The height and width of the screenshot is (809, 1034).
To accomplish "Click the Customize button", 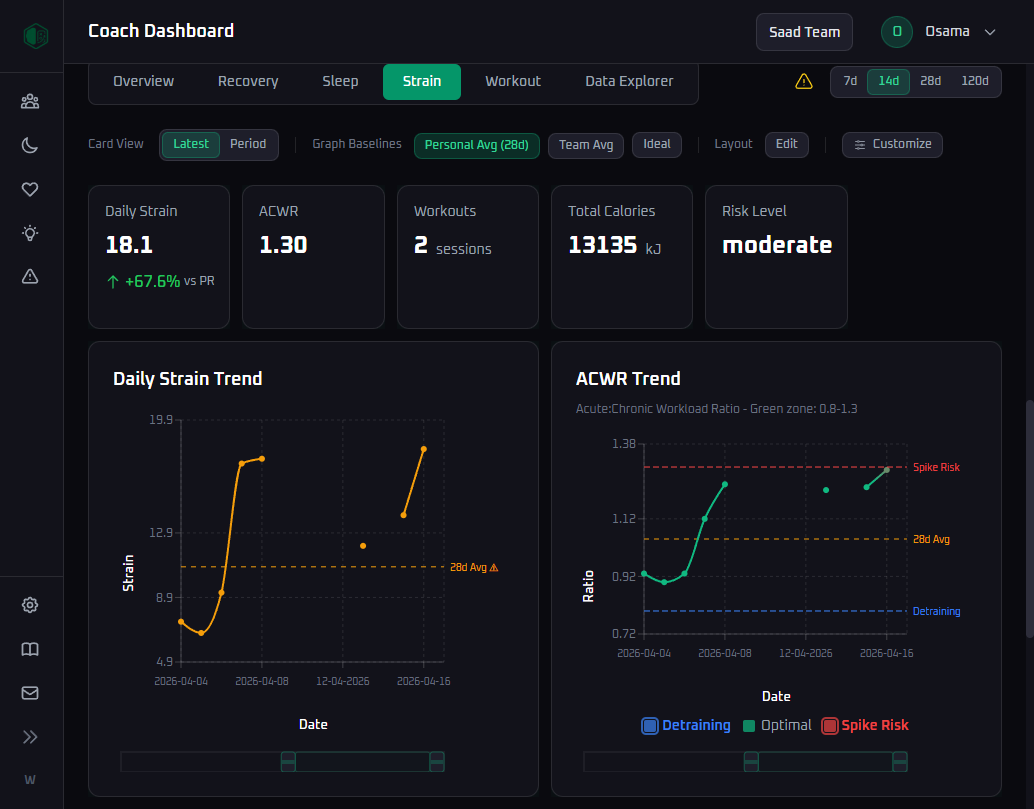I will click(892, 145).
